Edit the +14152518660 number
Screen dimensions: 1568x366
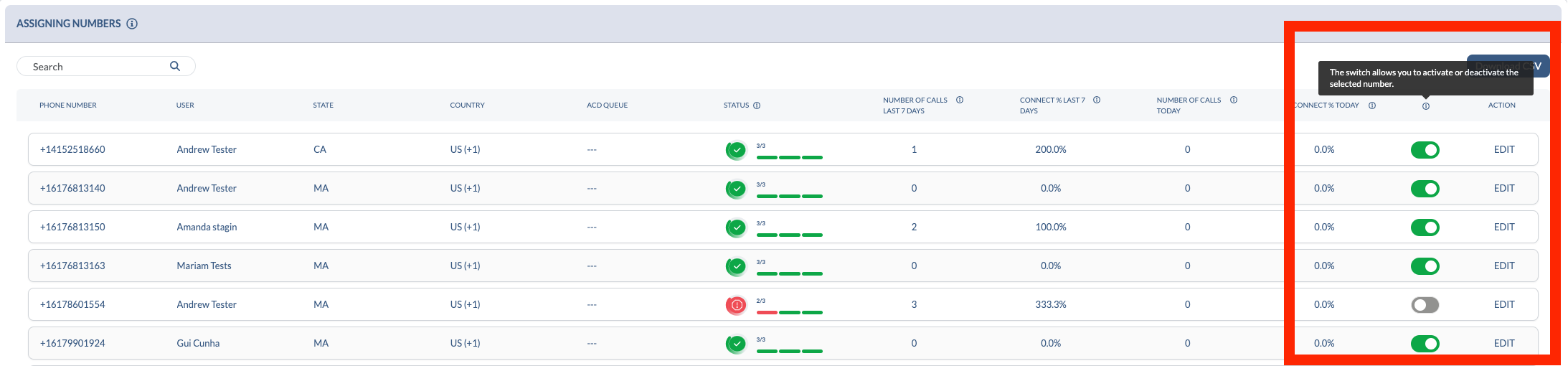(1504, 149)
